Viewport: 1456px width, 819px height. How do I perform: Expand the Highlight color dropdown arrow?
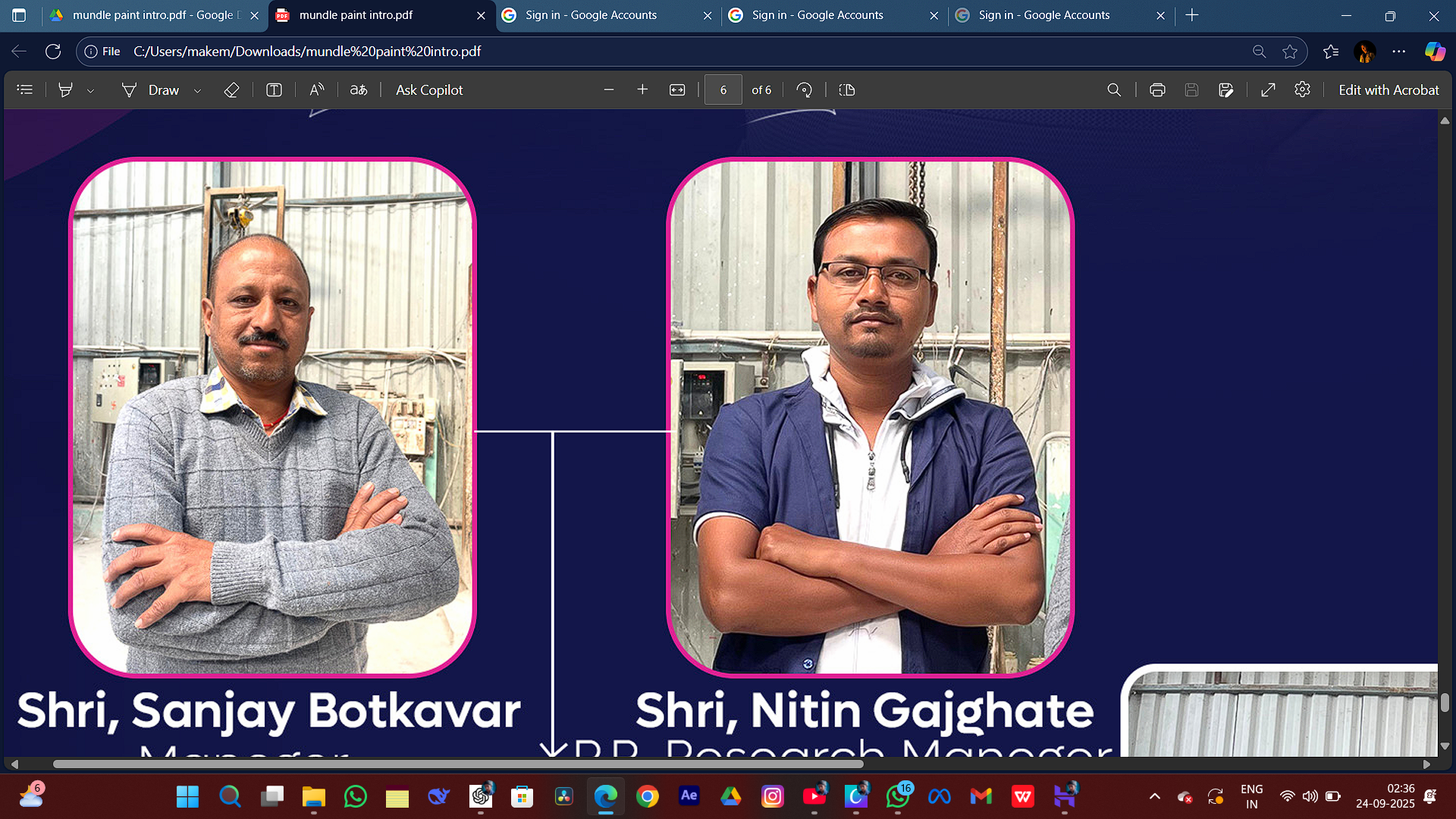[90, 90]
